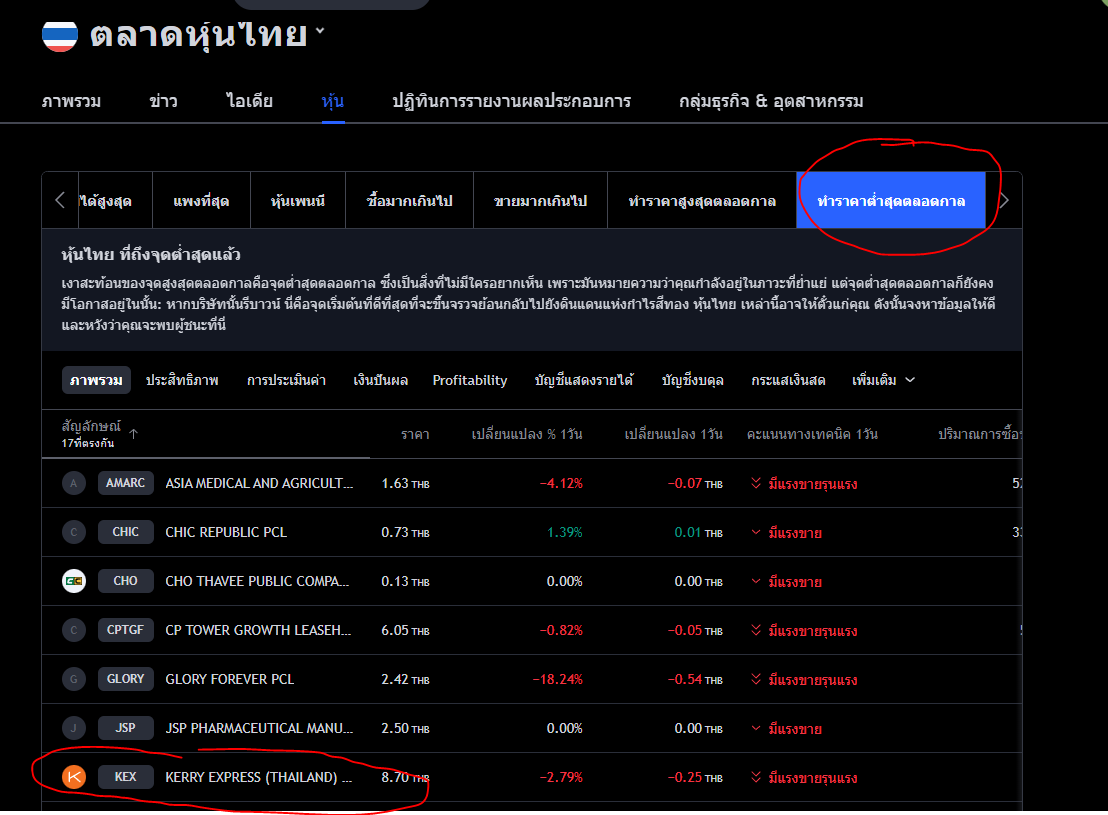Sort by เปลี่ยนแปลง % 1วัน column
The width and height of the screenshot is (1108, 815).
(526, 434)
